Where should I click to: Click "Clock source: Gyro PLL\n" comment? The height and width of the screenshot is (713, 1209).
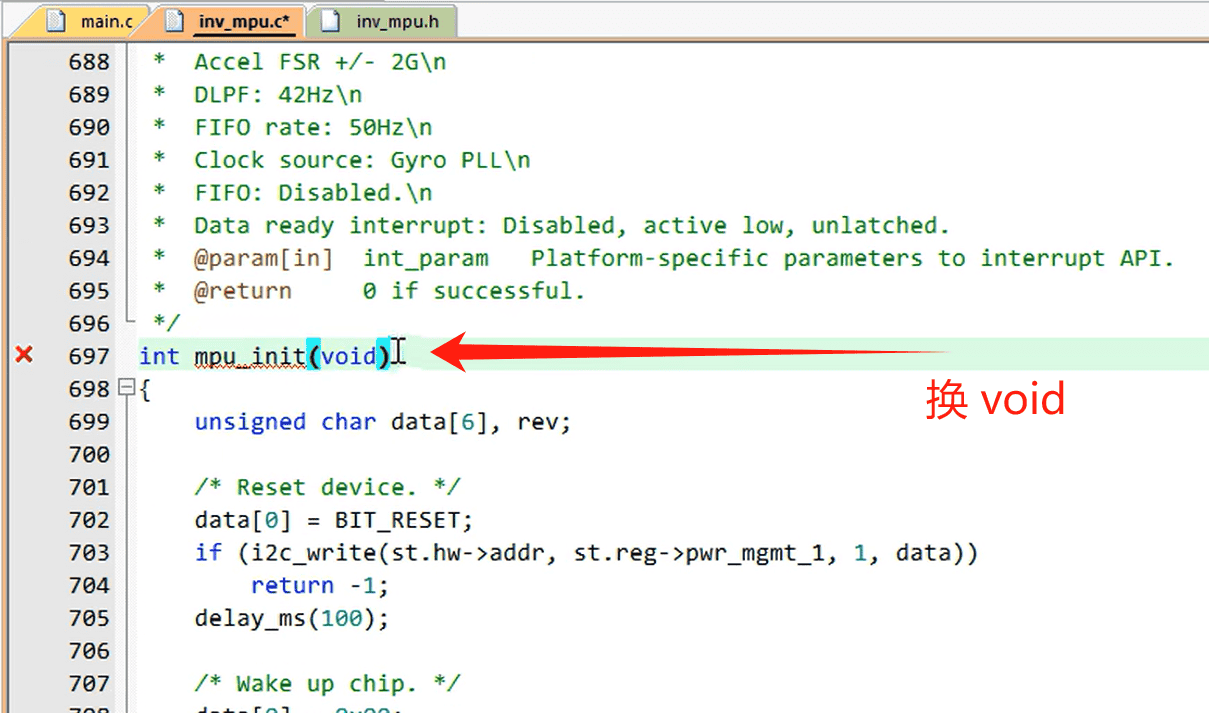pos(362,160)
